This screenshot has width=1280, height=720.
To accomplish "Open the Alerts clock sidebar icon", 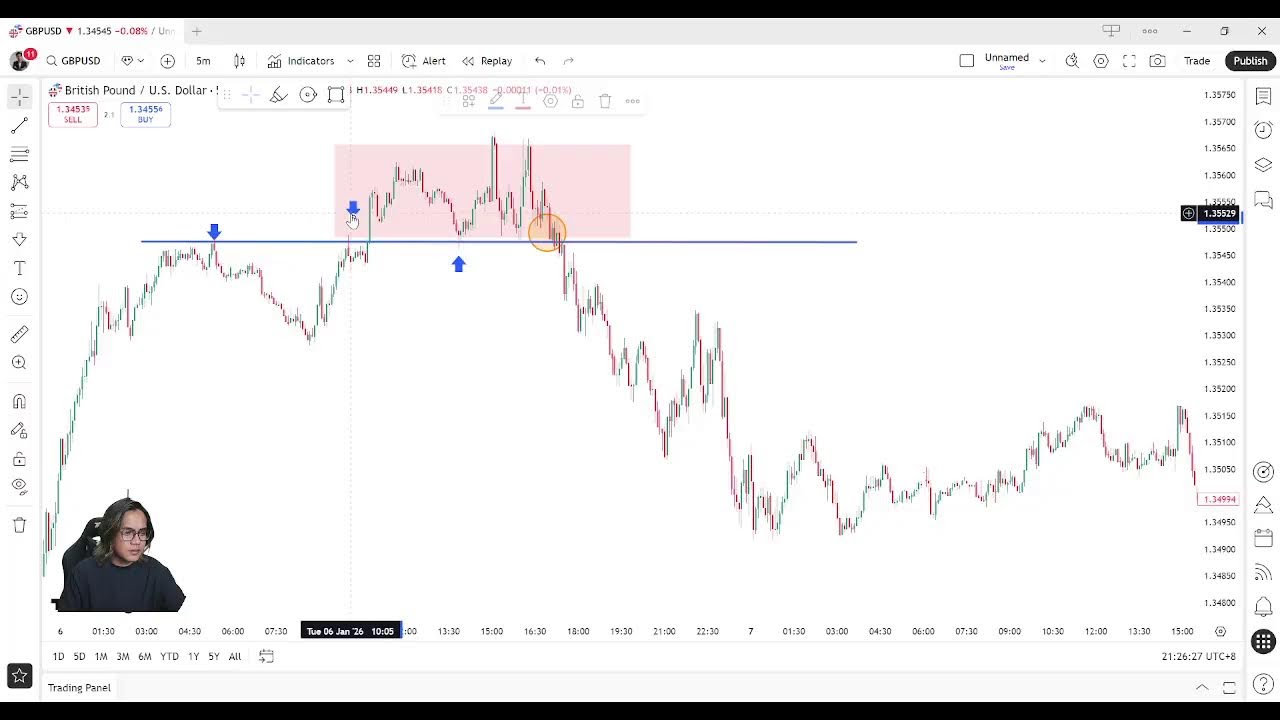I will [1263, 131].
